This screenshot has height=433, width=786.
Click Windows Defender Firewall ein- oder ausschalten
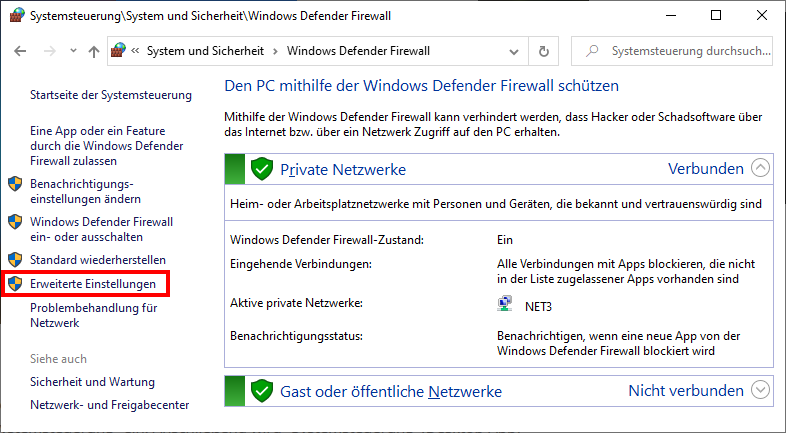tap(101, 229)
